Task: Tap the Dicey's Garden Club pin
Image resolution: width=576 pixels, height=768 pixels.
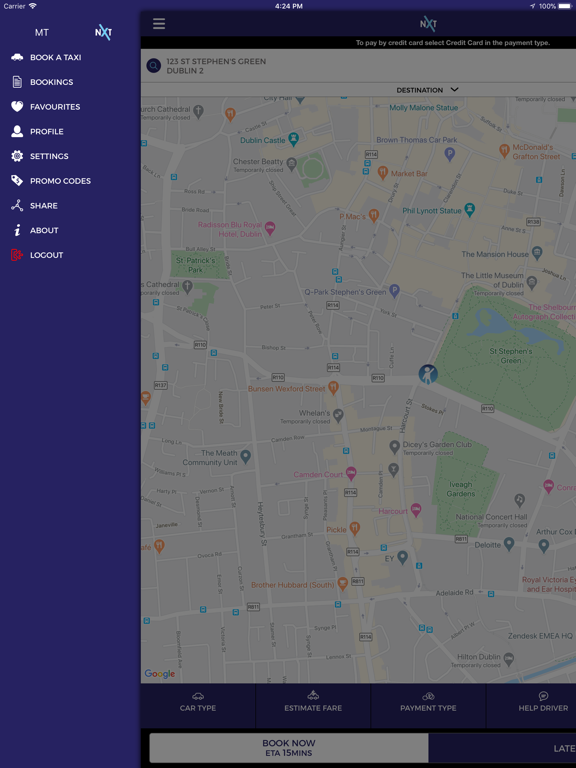Action: tap(394, 446)
